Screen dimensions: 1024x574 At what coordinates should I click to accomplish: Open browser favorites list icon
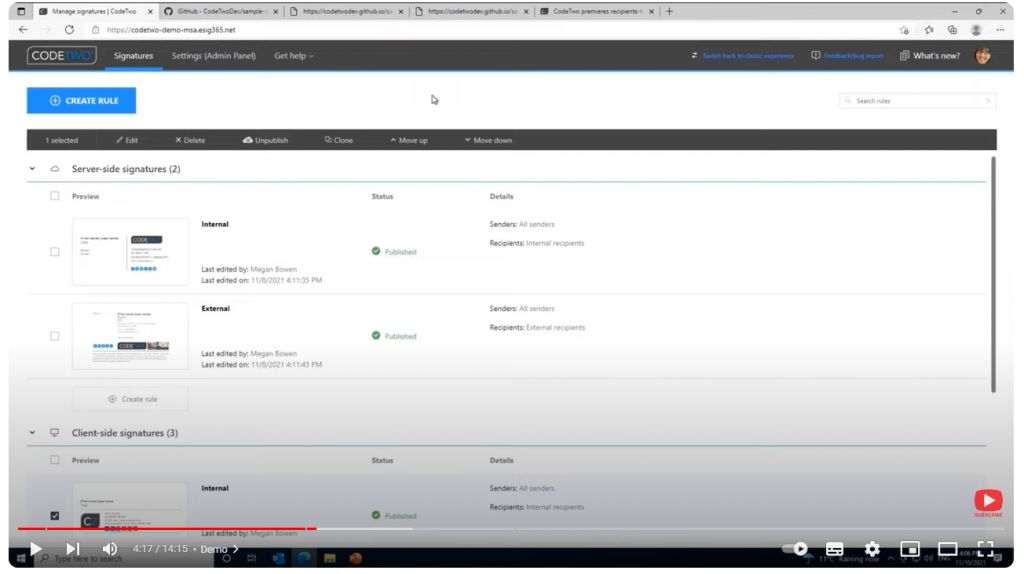click(929, 30)
